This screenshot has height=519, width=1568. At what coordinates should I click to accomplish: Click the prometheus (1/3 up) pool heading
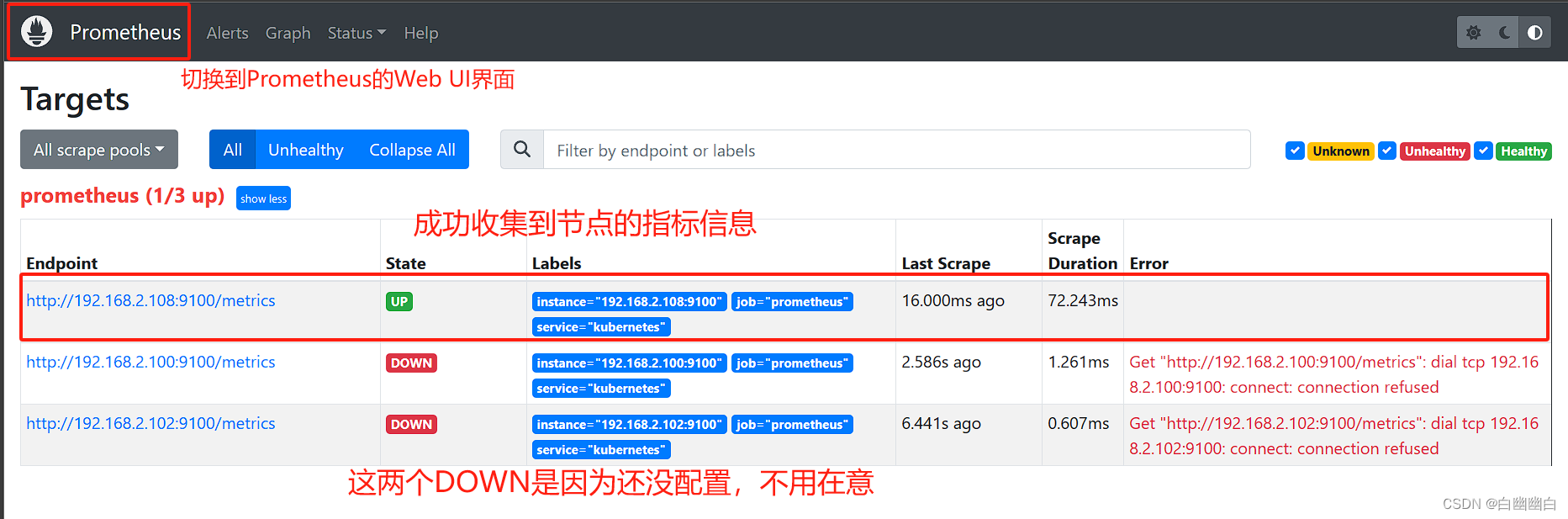point(123,196)
